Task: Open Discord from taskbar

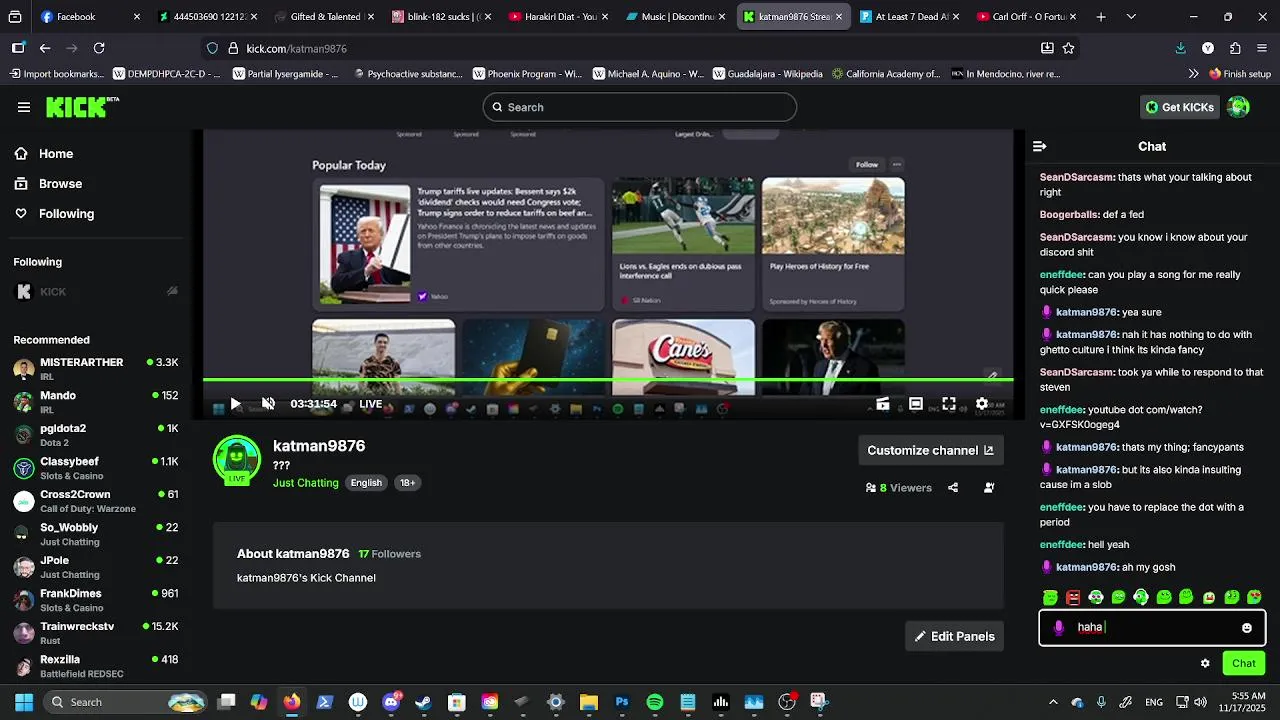Action: pos(391,702)
